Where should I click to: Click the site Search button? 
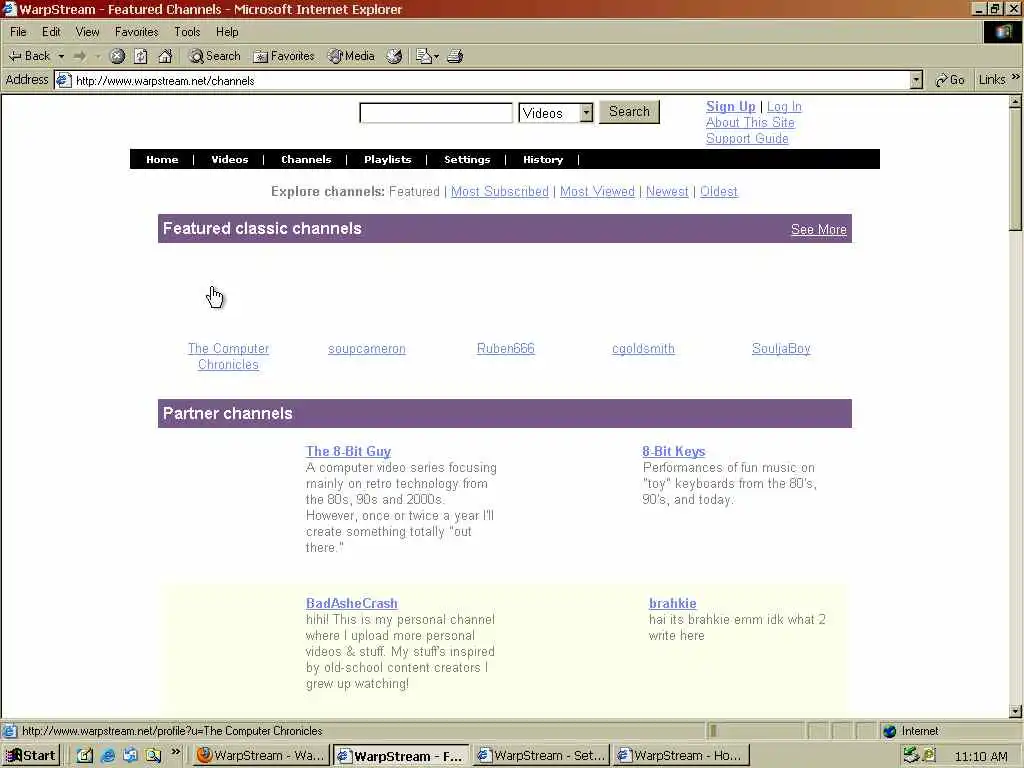pos(629,112)
